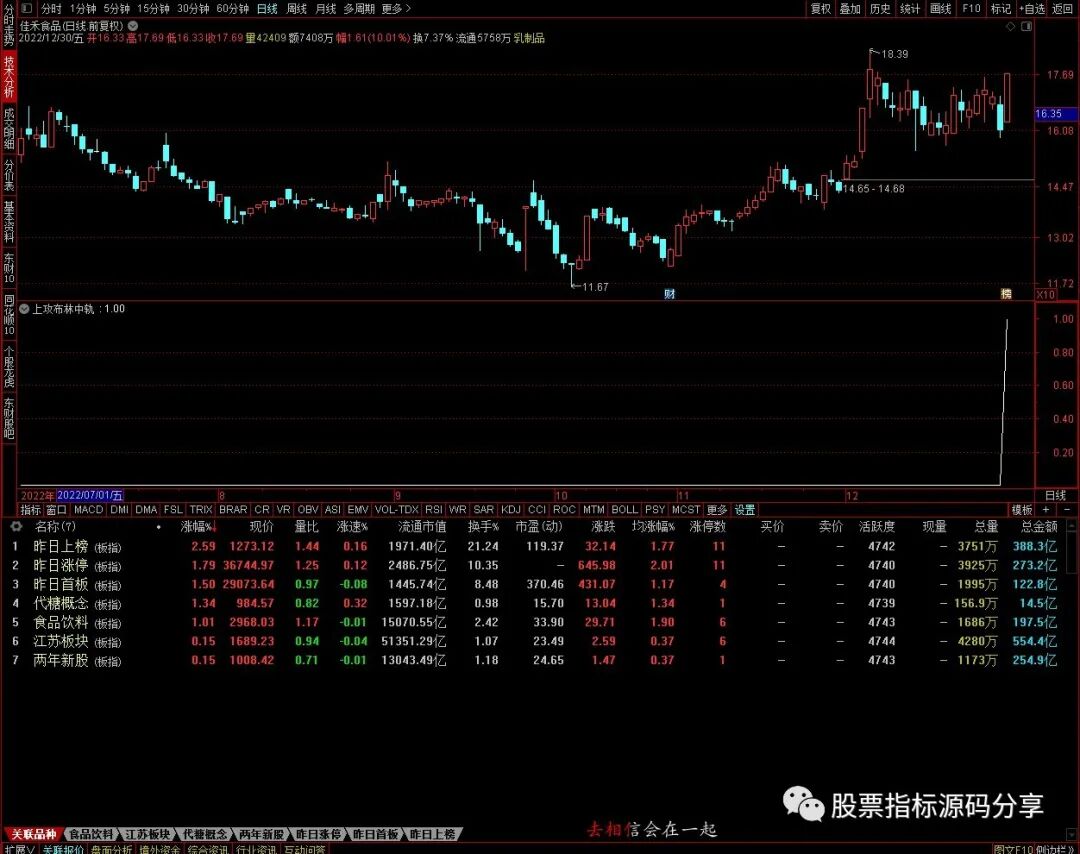Open the 综合资讯 bottom tab
Image resolution: width=1080 pixels, height=854 pixels.
click(207, 849)
